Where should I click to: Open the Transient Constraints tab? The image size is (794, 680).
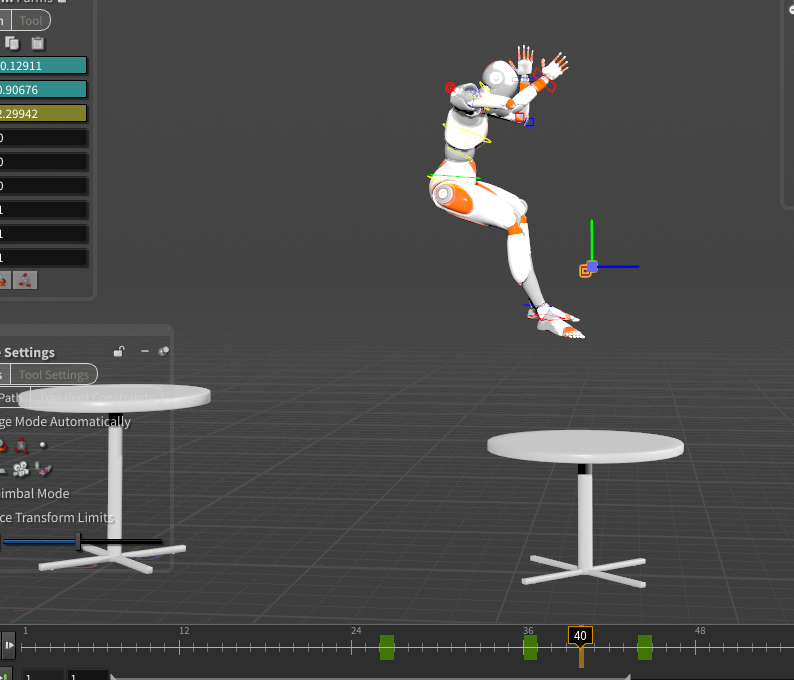(96, 397)
